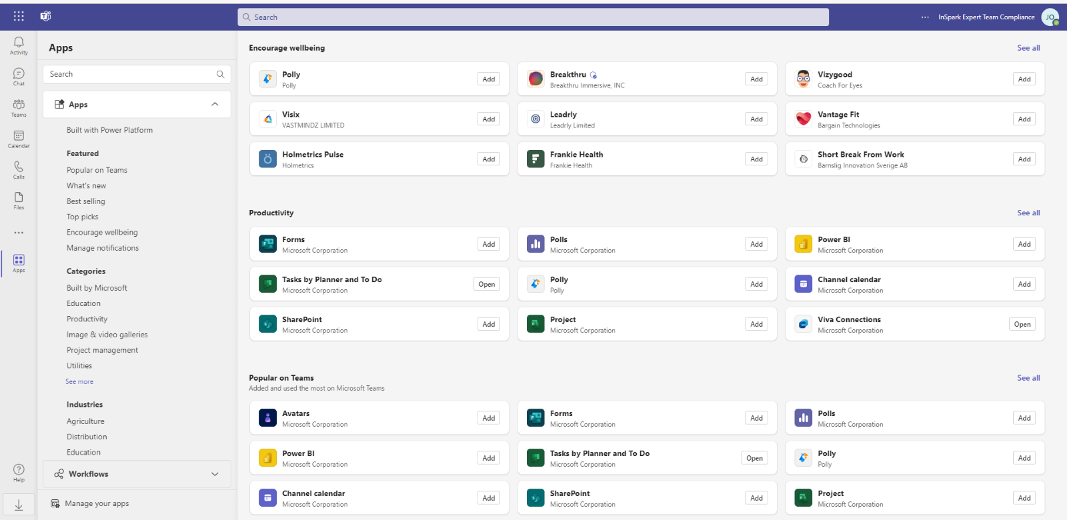
Task: Select Best selling in sidebar
Action: [86, 201]
